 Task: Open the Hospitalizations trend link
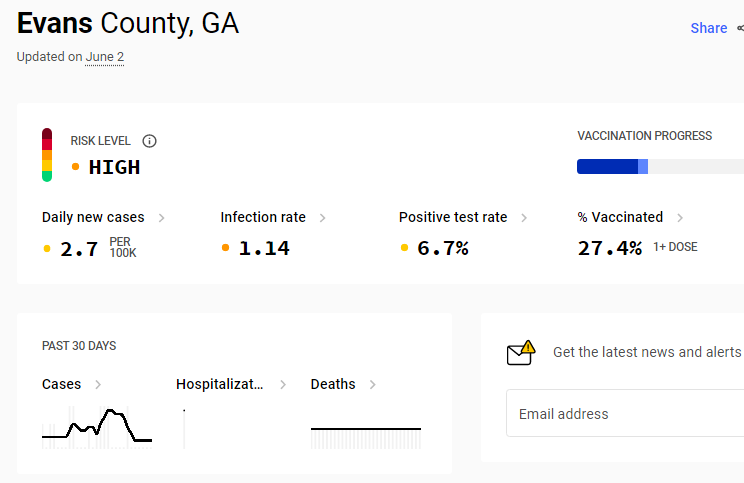pos(231,384)
